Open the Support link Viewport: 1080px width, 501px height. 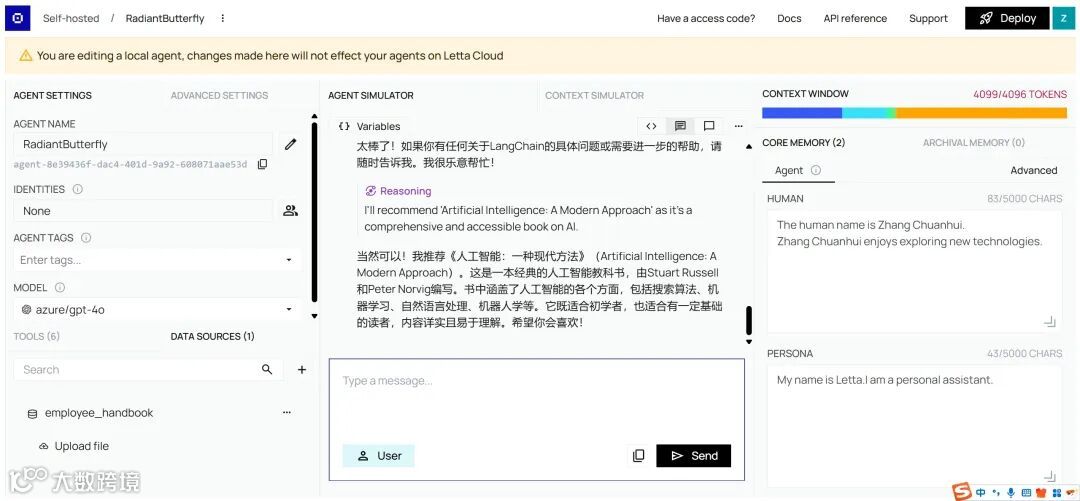[x=928, y=19]
